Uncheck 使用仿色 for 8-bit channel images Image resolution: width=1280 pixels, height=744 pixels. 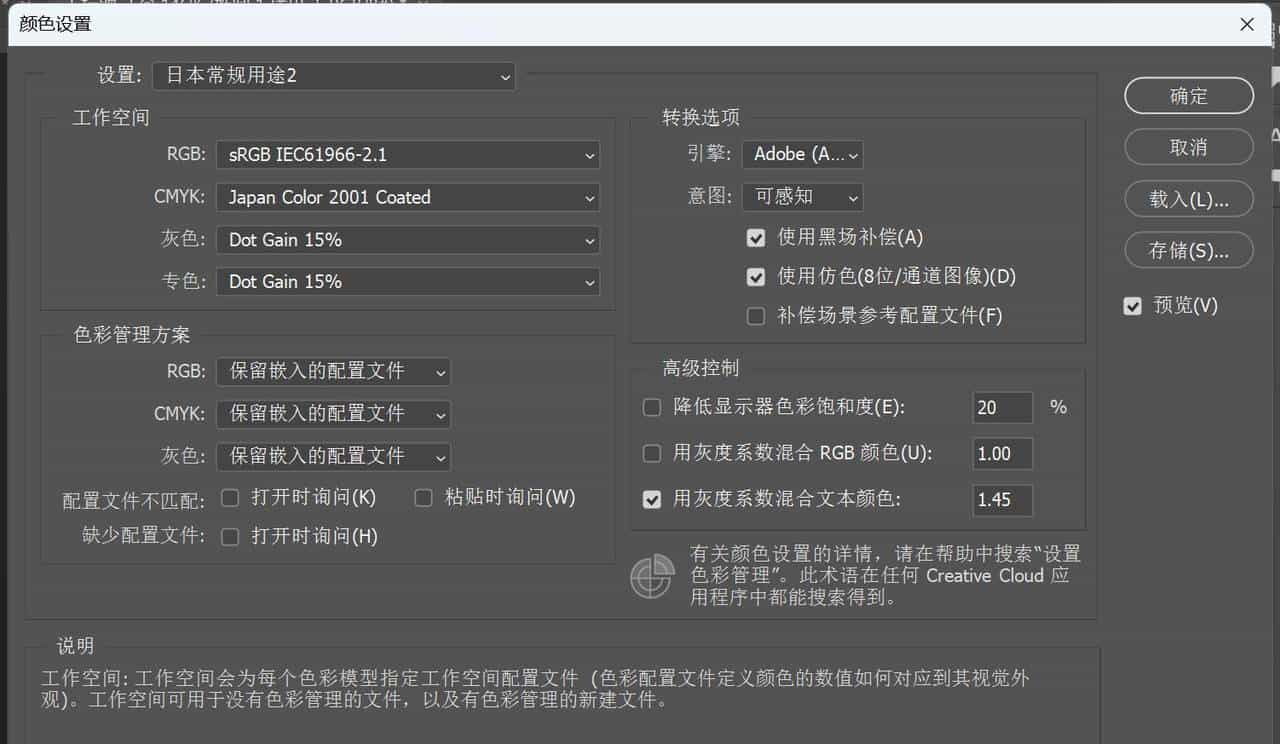[x=756, y=277]
